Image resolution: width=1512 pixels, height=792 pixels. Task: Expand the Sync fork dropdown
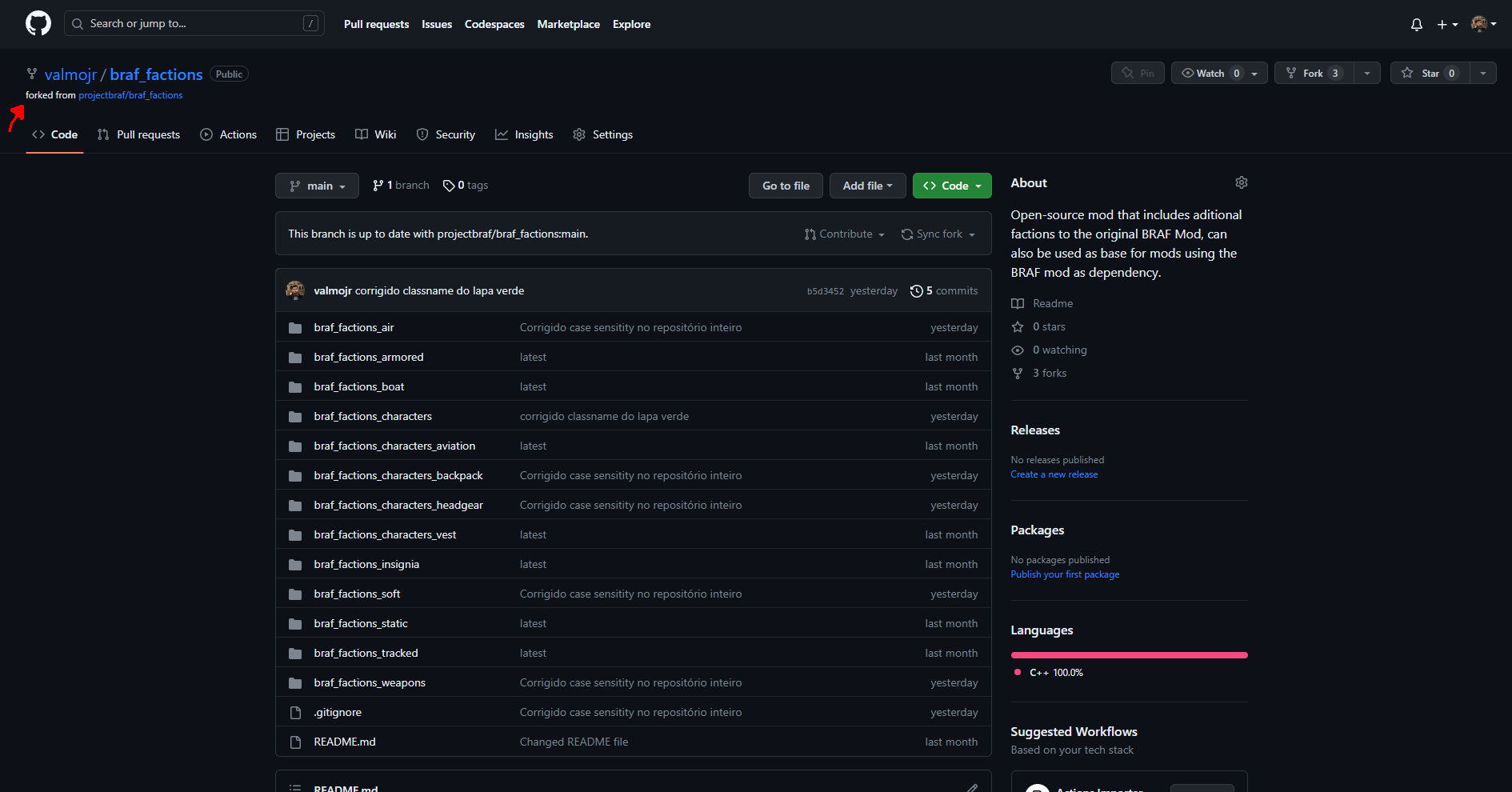pos(938,234)
